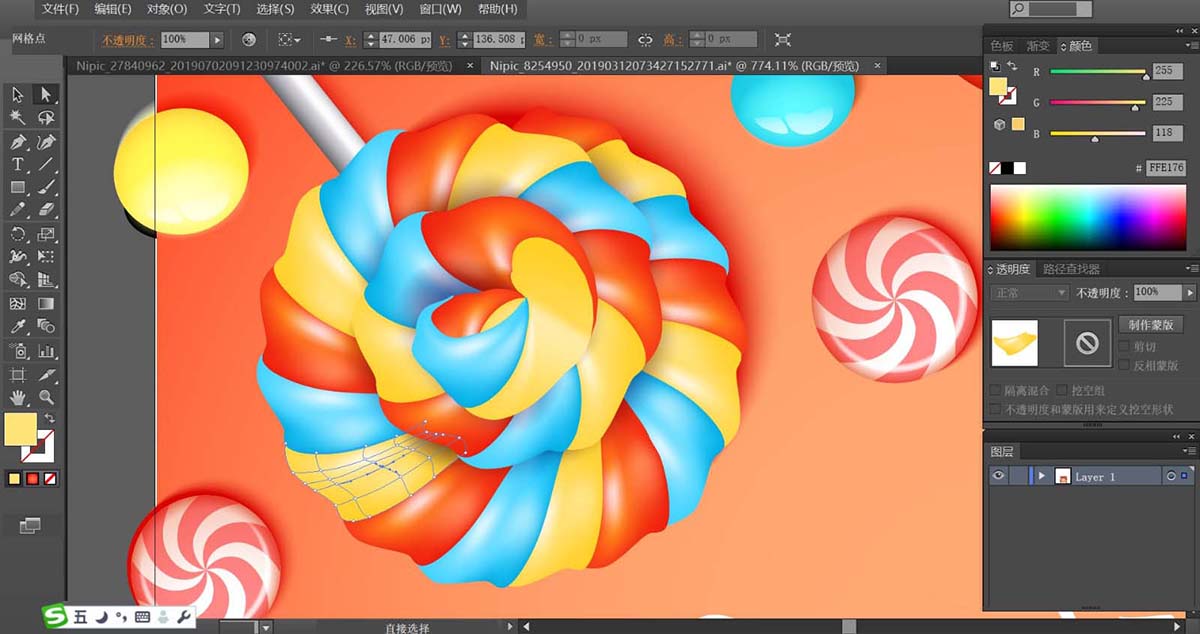Screen dimensions: 1200x634
Task: Expand Layer 1 disclosure triangle
Action: coord(1041,477)
